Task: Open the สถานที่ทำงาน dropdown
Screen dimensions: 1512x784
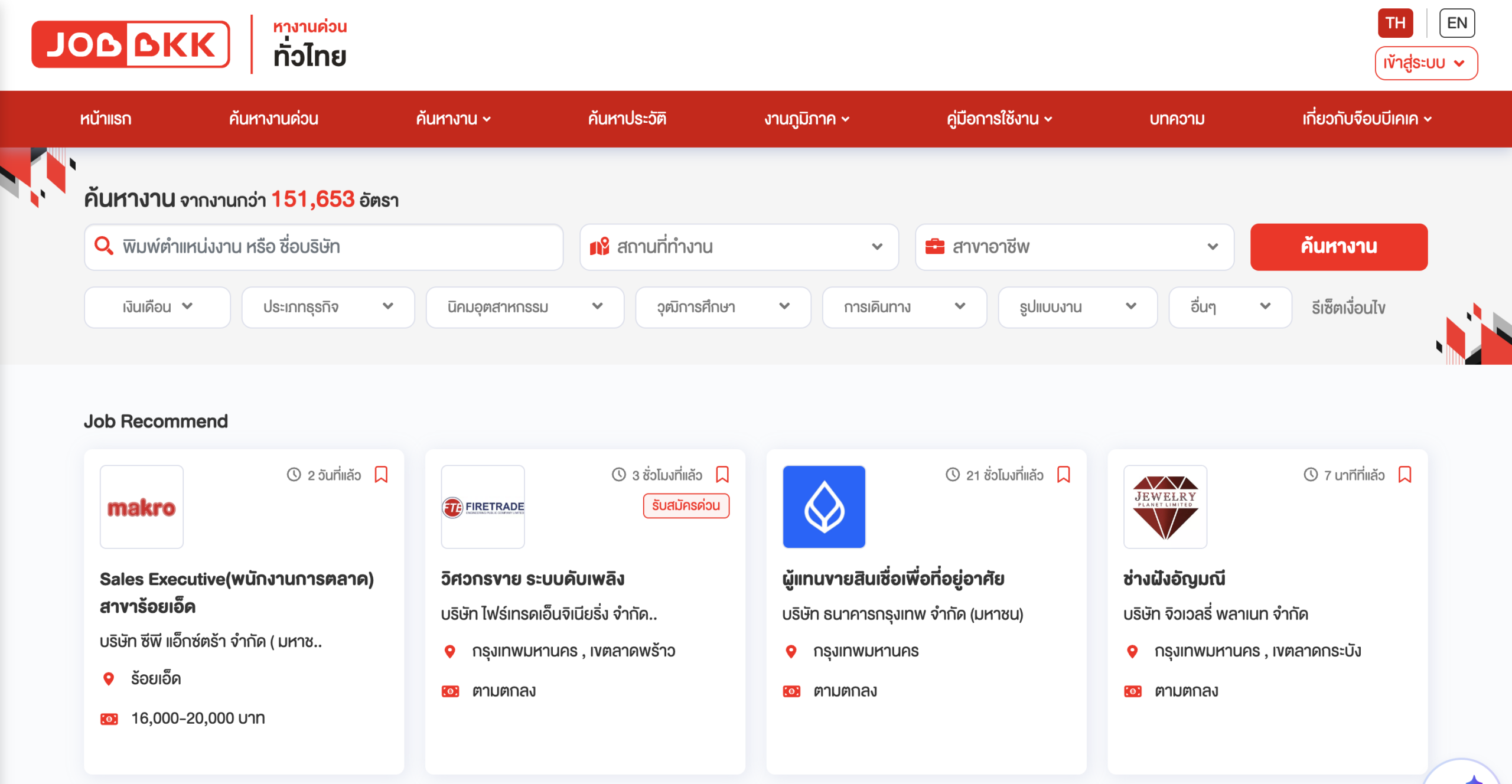Action: coord(739,247)
